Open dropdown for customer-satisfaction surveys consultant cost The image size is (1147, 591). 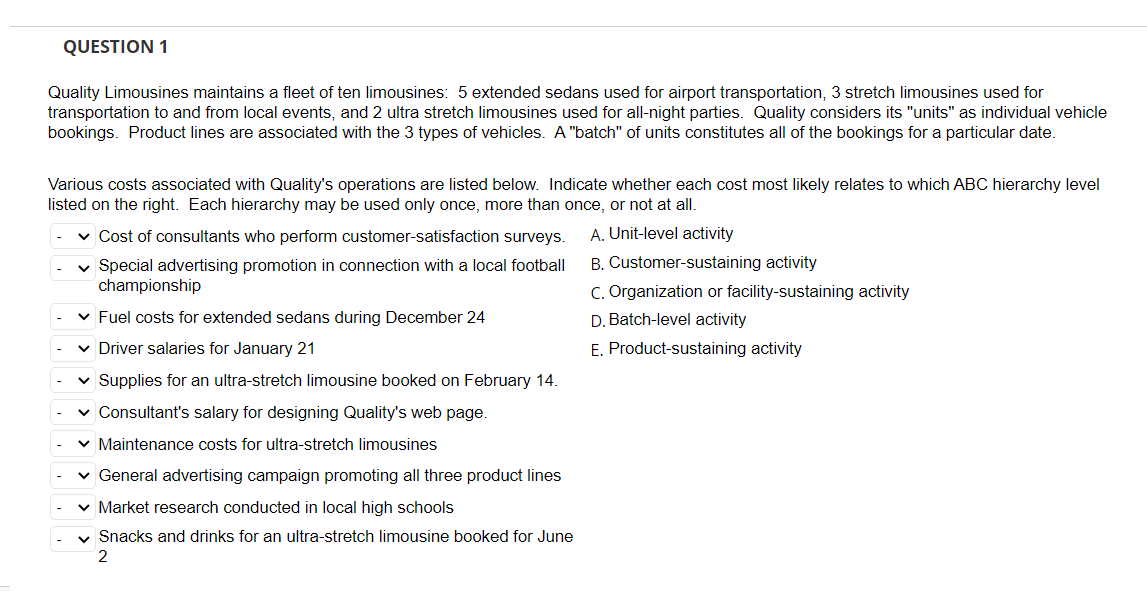click(72, 237)
